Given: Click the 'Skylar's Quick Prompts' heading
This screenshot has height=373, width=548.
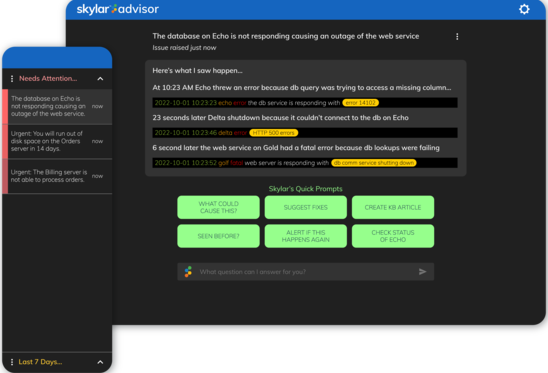Looking at the screenshot, I should tap(305, 189).
